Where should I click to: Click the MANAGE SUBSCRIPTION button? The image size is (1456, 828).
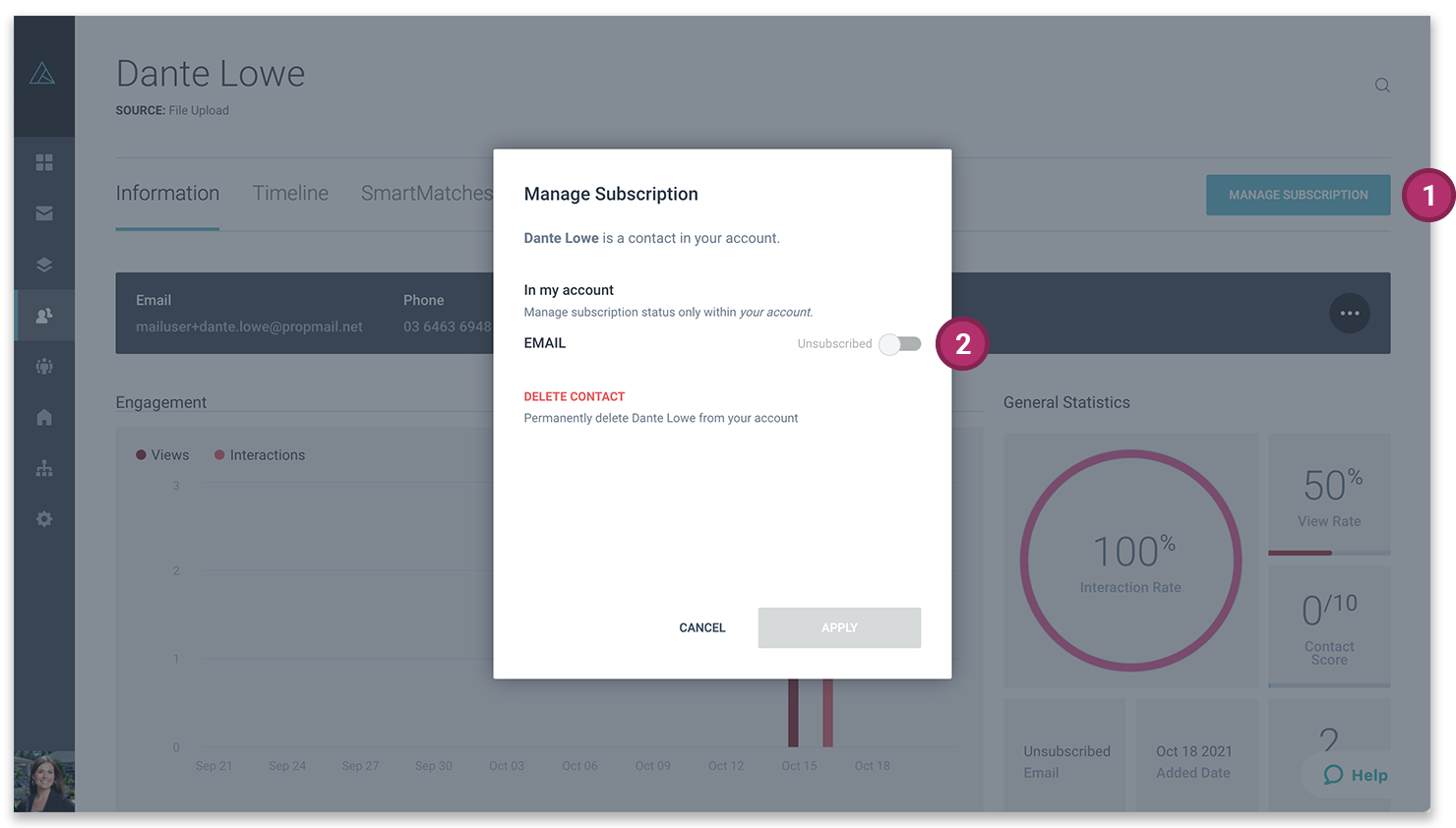pos(1298,195)
